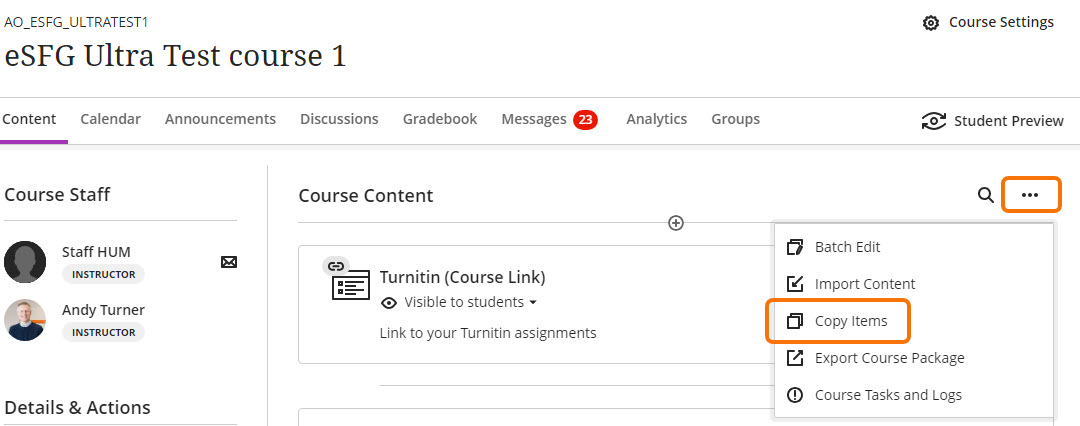This screenshot has height=426, width=1080.
Task: Toggle visibility eye icon for Turnitin
Action: coord(389,303)
